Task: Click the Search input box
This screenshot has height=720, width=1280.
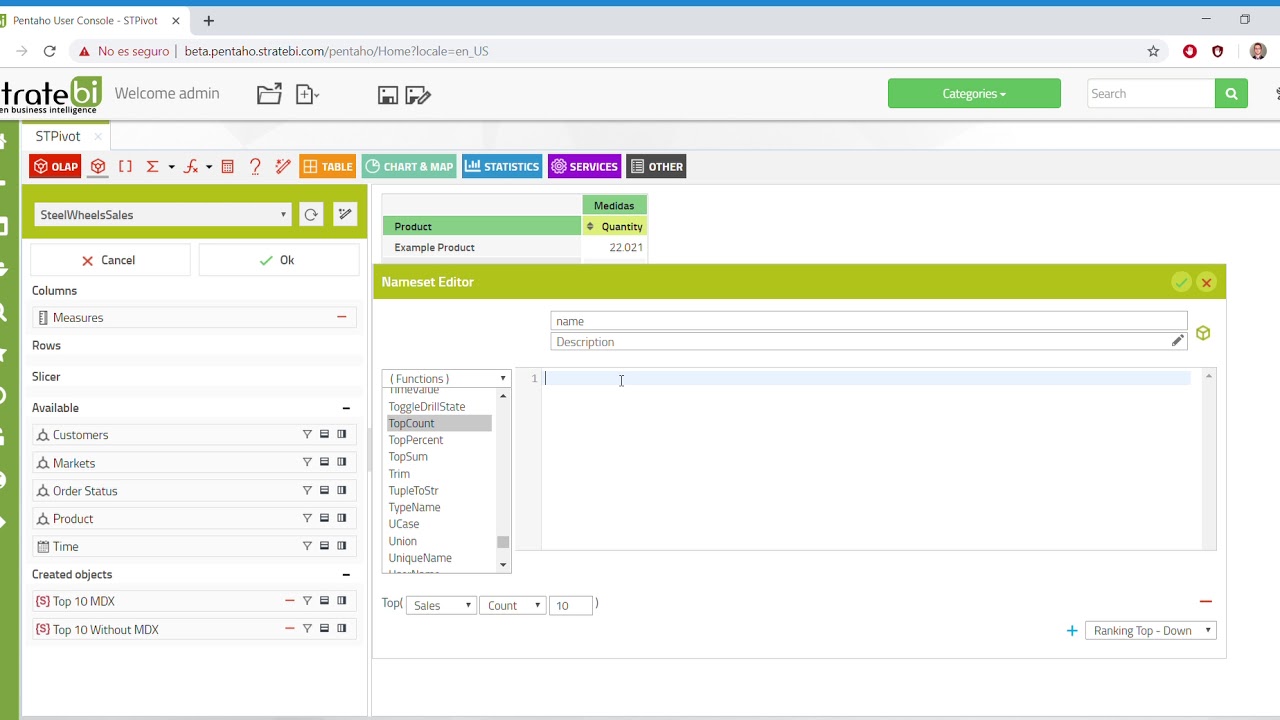Action: 1151,94
